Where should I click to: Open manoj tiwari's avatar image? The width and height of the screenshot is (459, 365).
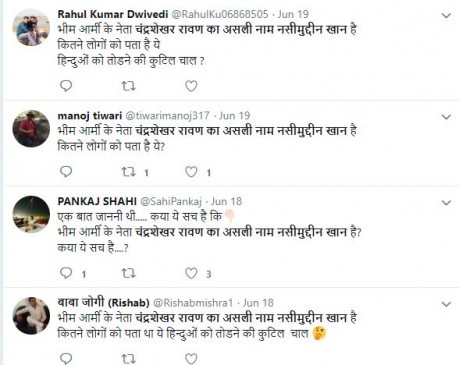[x=31, y=129]
